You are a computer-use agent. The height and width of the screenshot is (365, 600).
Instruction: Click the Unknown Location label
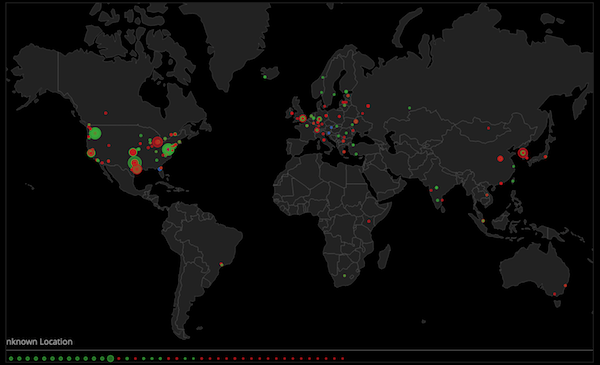pos(39,342)
